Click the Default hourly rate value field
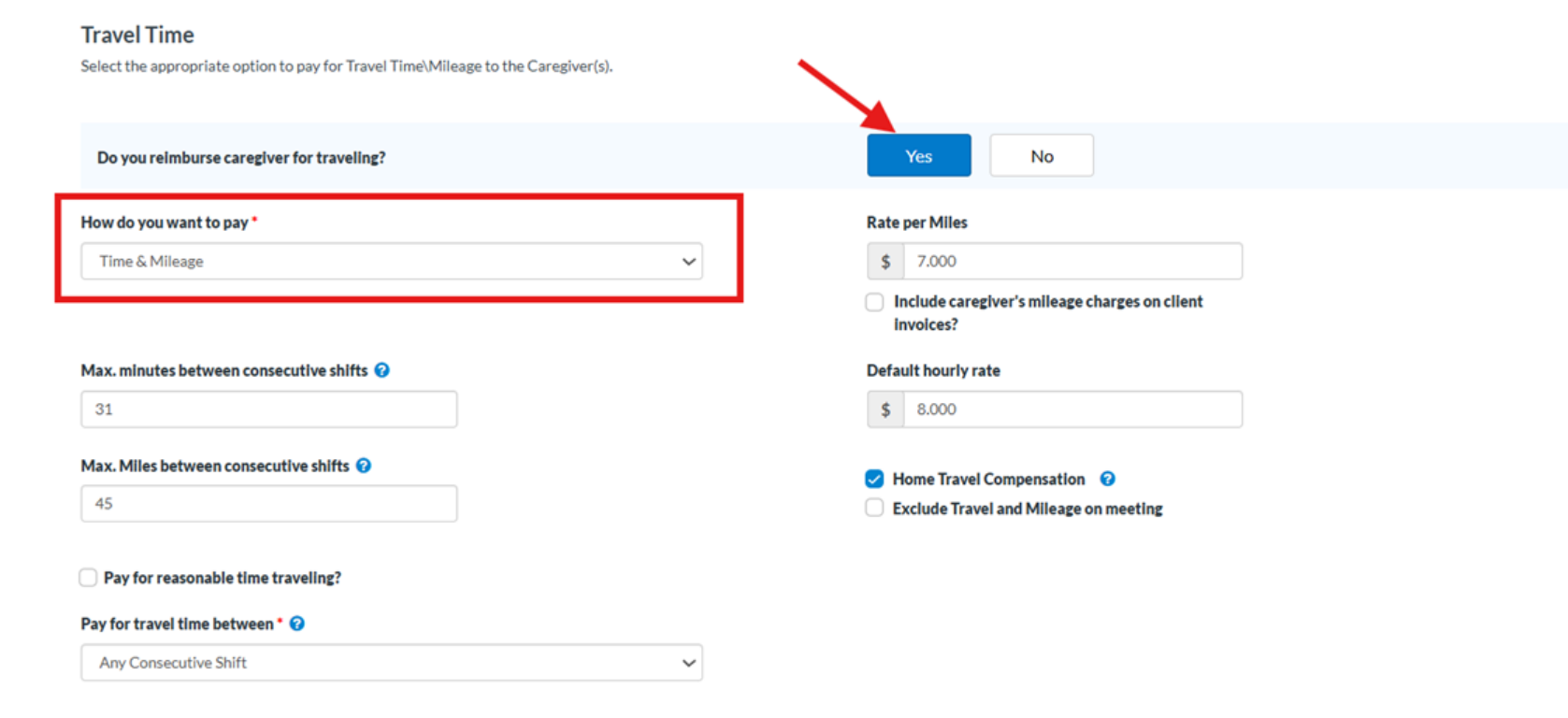The width and height of the screenshot is (1568, 718). [x=1072, y=409]
